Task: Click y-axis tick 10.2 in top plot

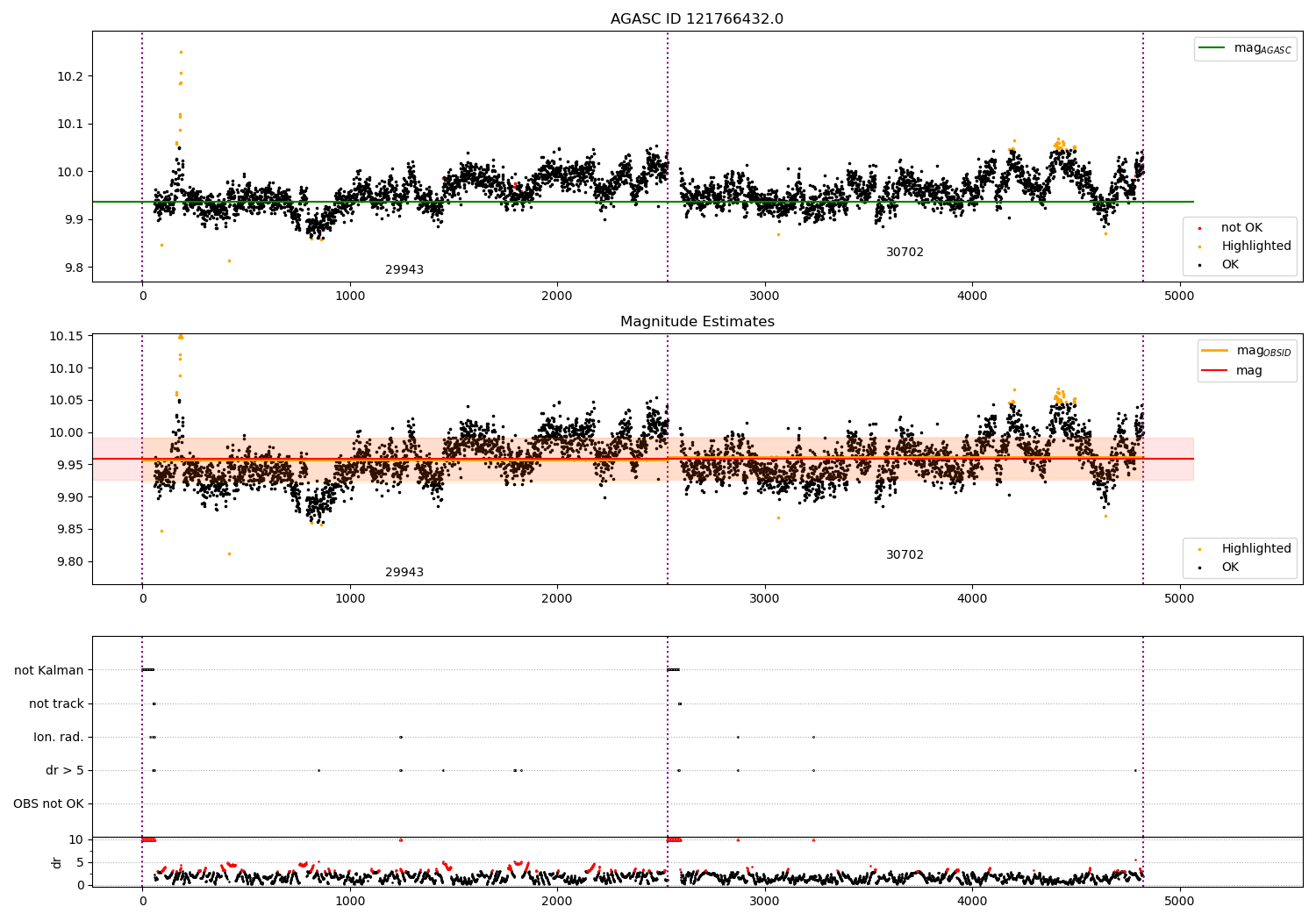Action: [x=68, y=76]
